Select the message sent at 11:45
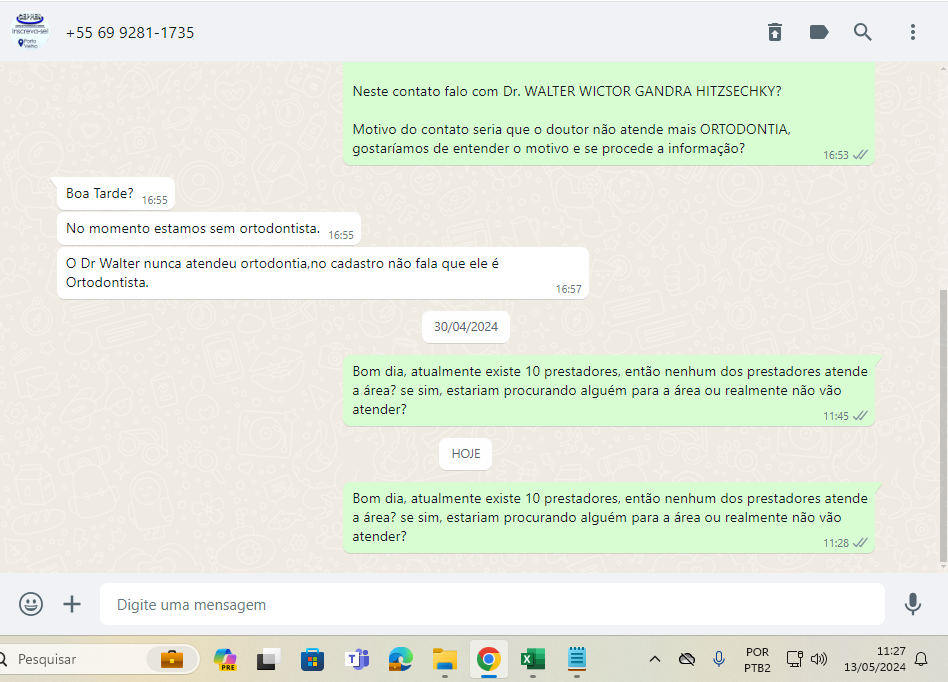Screen dimensions: 948x682 click(x=609, y=391)
